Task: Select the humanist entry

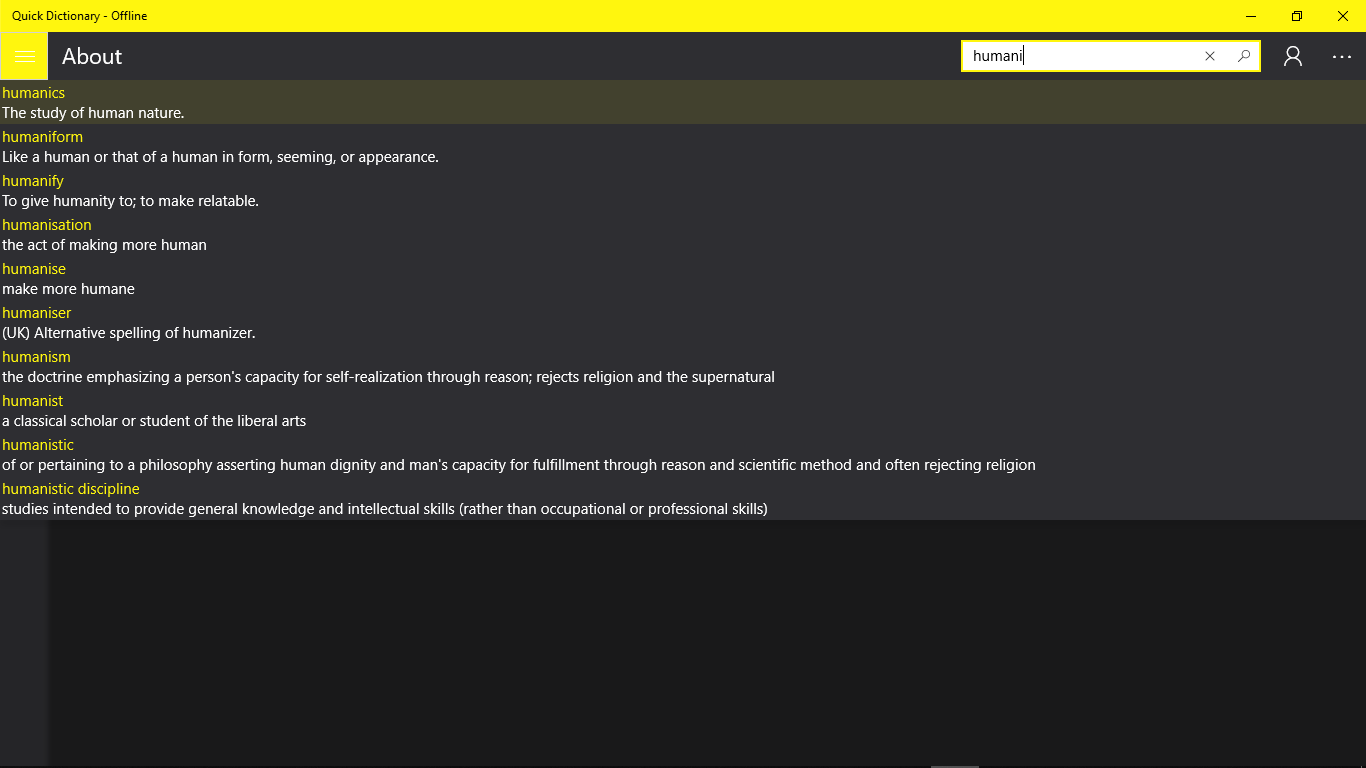Action: pos(683,410)
